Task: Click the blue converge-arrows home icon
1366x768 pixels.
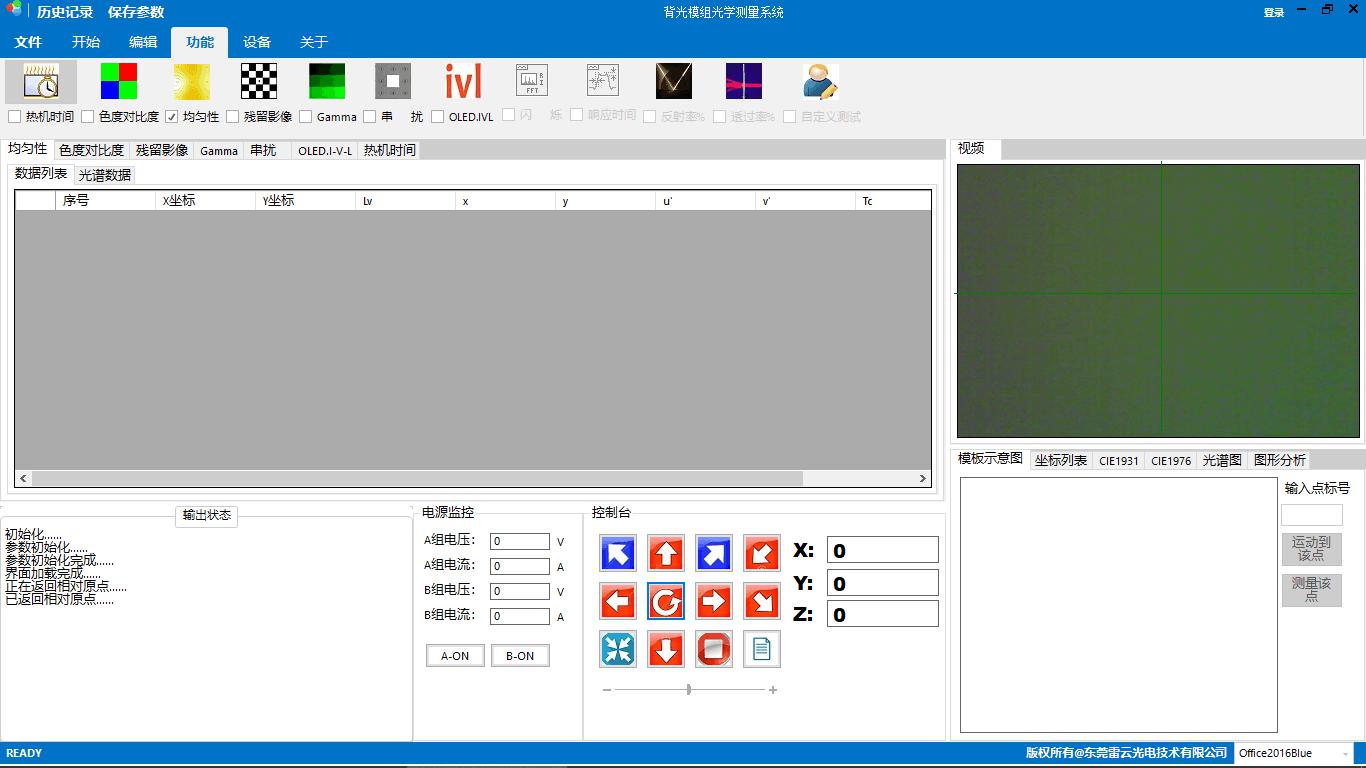Action: [618, 650]
